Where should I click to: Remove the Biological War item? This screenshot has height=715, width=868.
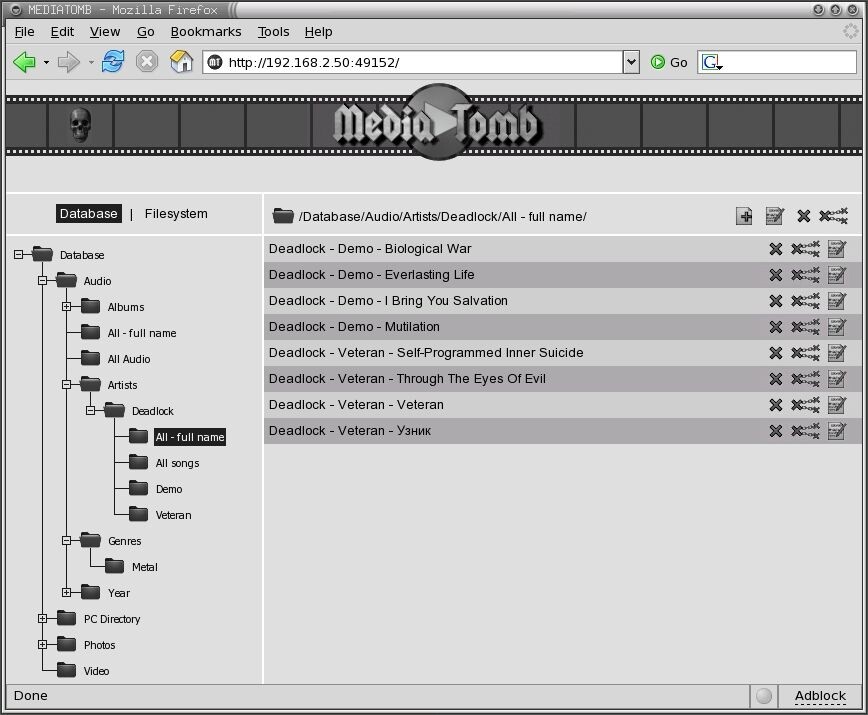point(776,249)
